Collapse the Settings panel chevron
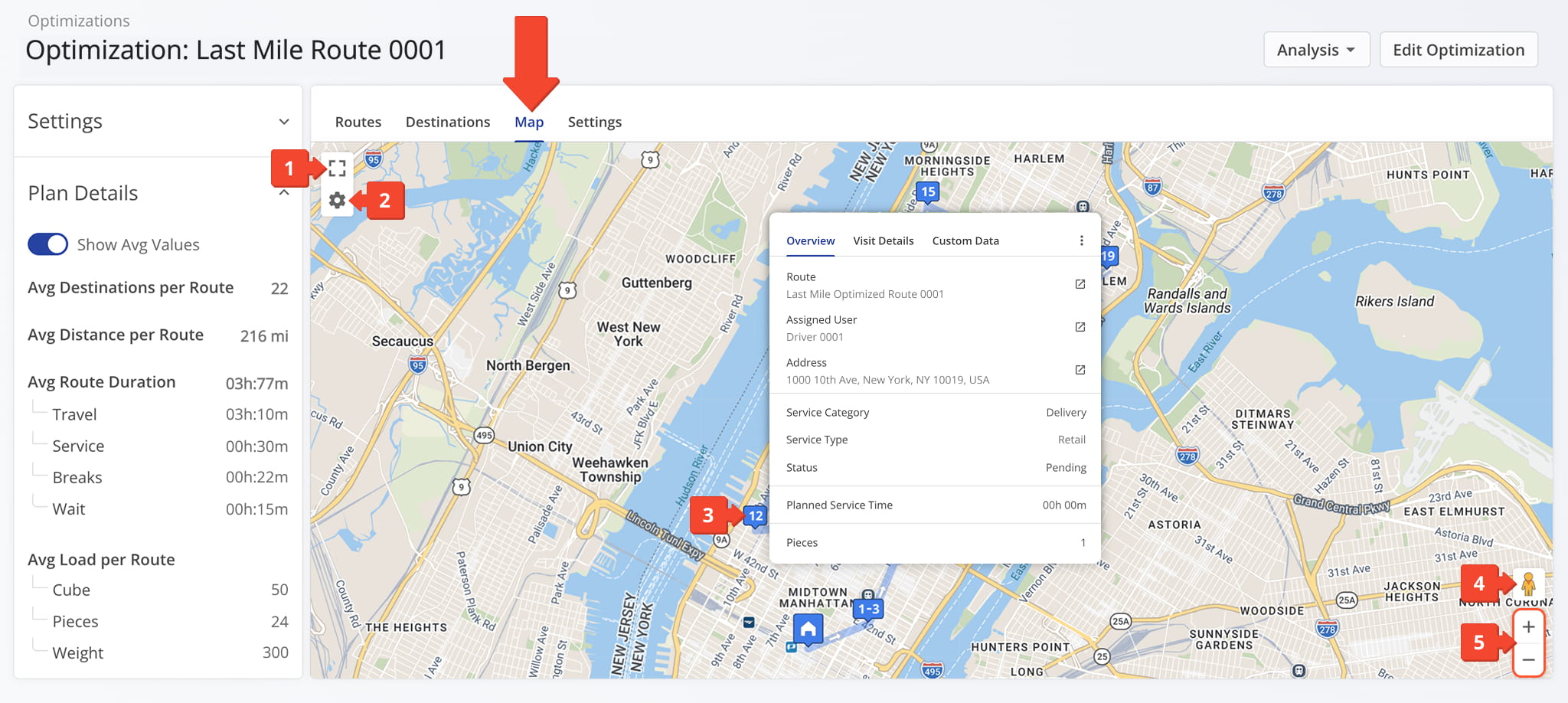The height and width of the screenshot is (703, 1568). [284, 122]
